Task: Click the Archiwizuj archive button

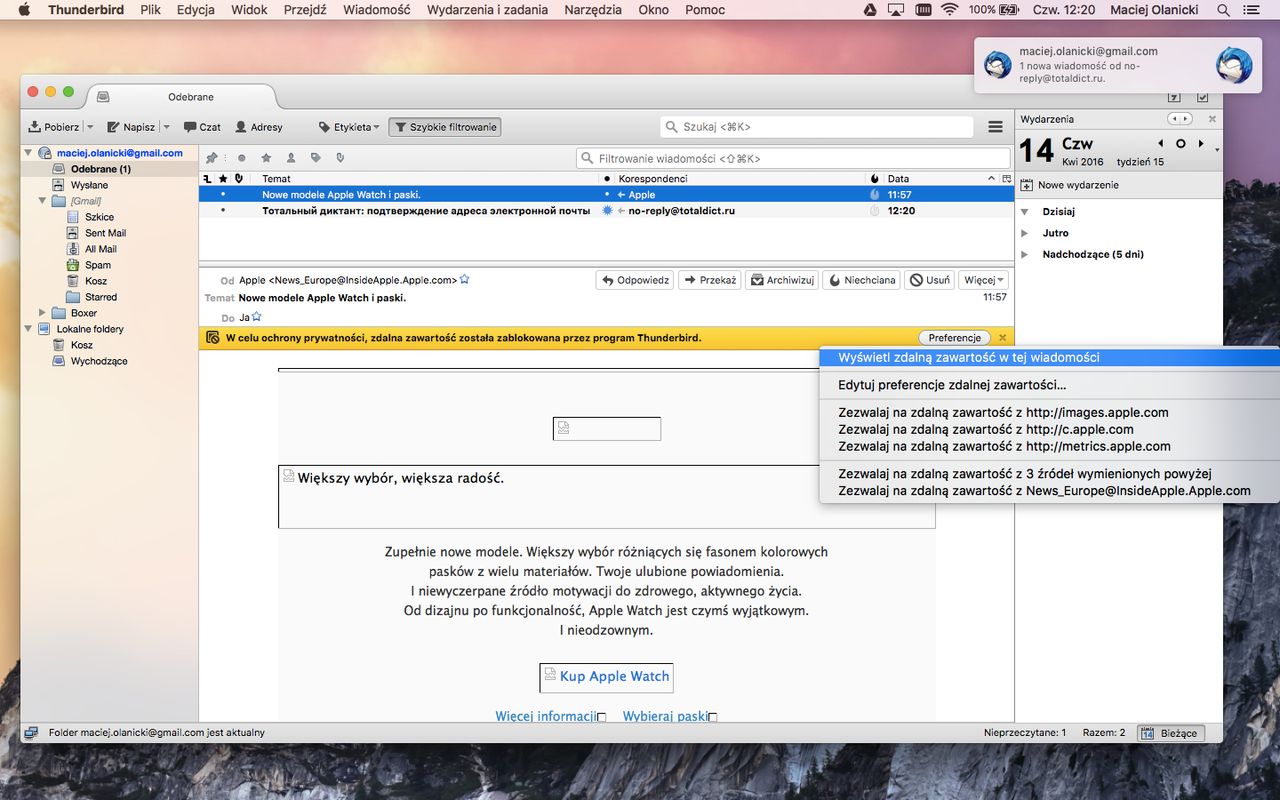Action: click(x=782, y=280)
